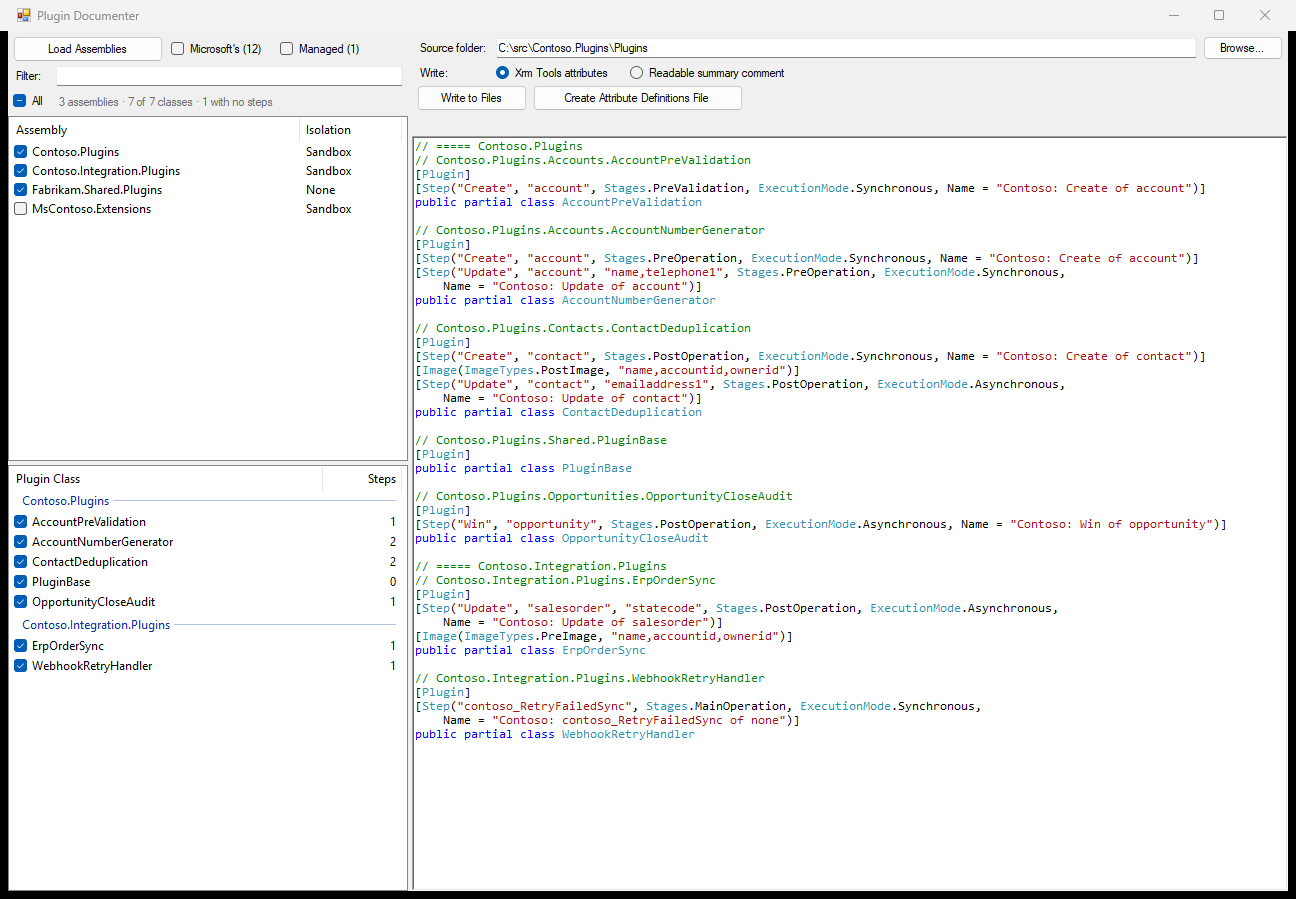
Task: Toggle the All assemblies checkbox
Action: (20, 101)
